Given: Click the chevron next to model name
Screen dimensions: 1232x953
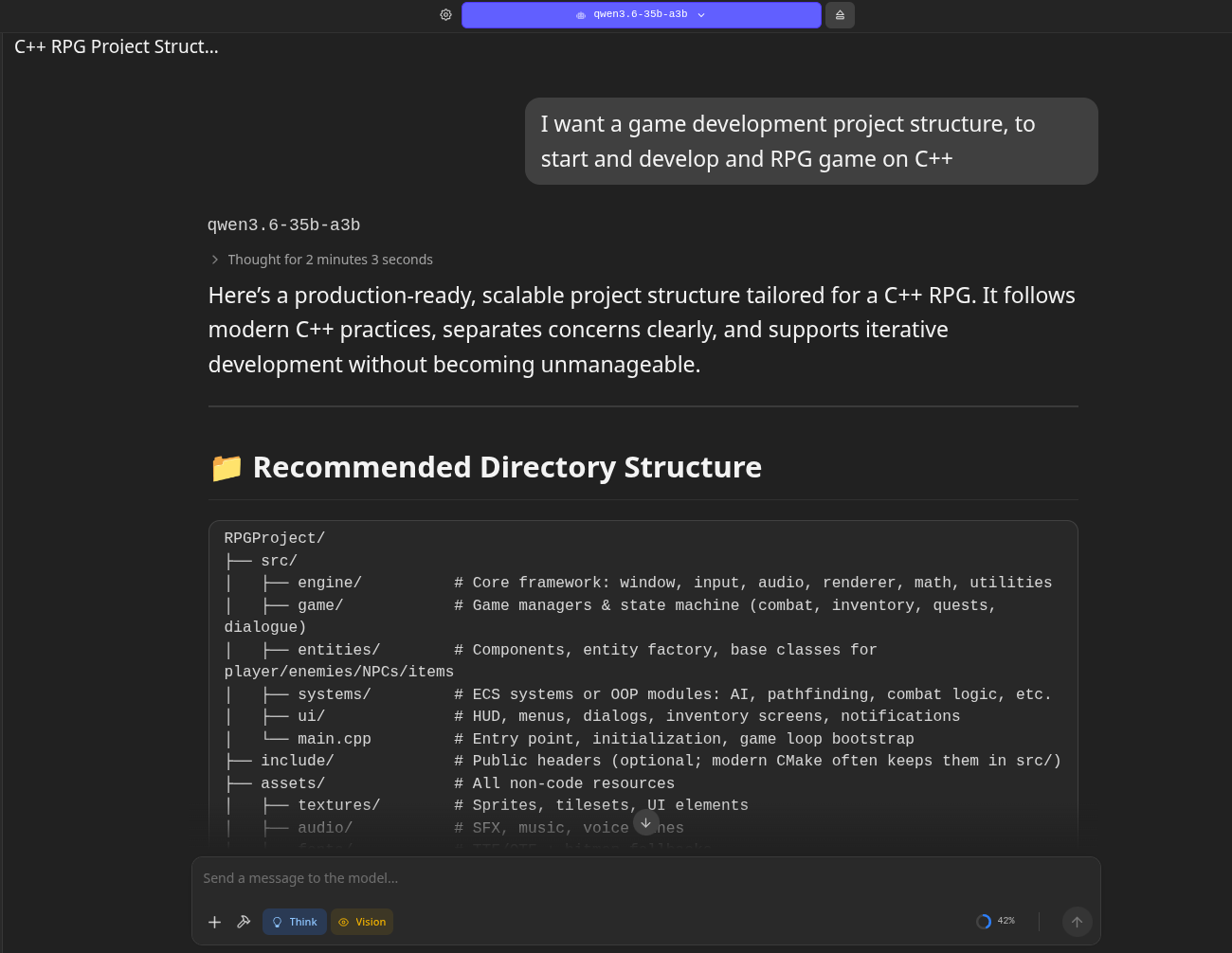Looking at the screenshot, I should coord(701,15).
